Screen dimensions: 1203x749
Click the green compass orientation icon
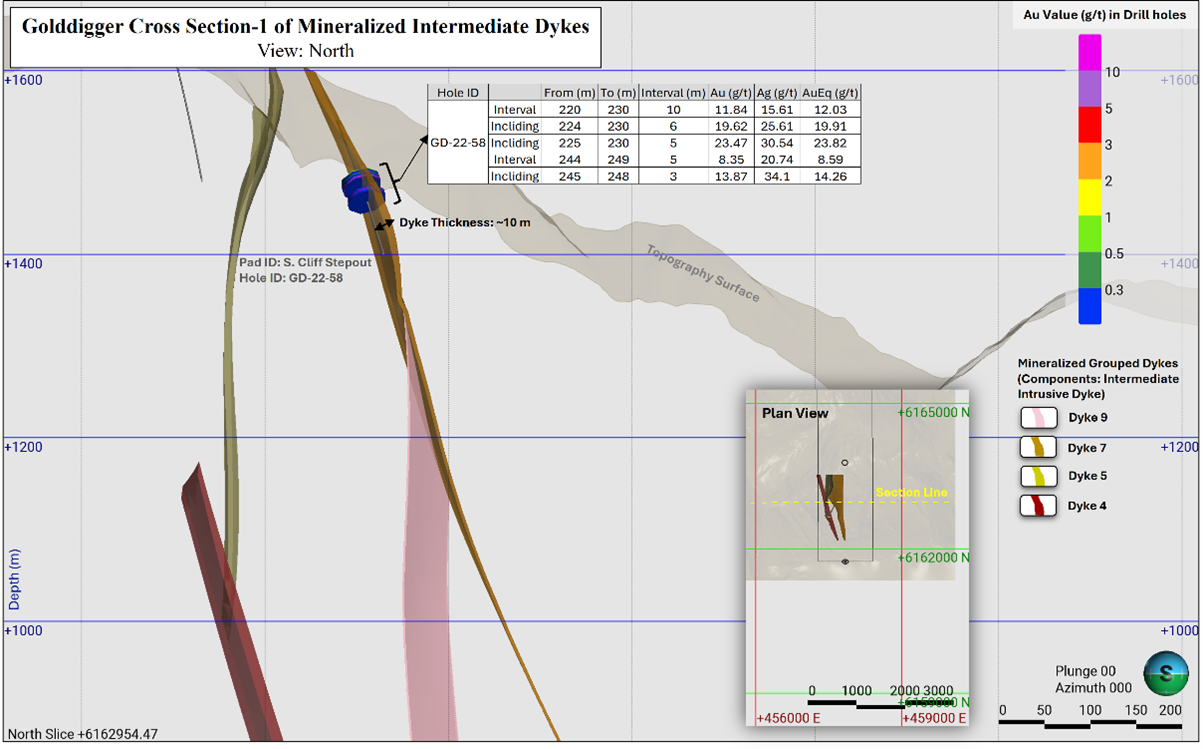coord(1164,671)
